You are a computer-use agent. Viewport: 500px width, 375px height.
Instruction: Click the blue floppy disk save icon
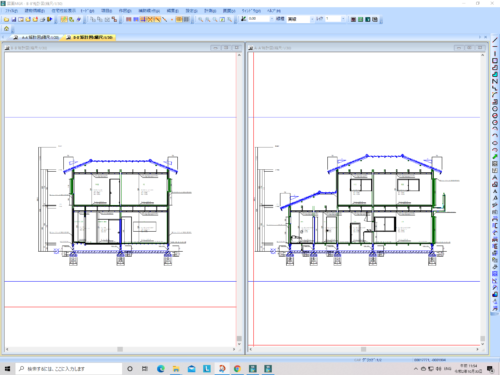[x=14, y=19]
